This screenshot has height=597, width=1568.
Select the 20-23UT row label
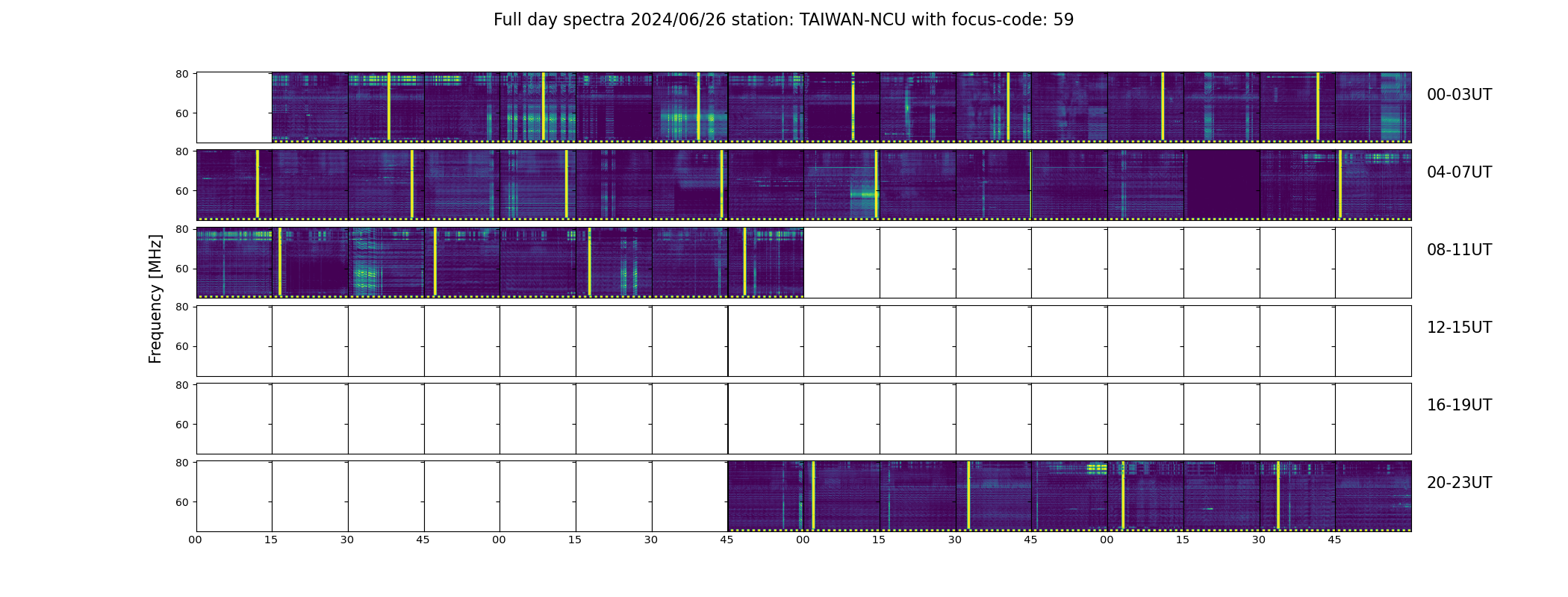pos(1459,483)
